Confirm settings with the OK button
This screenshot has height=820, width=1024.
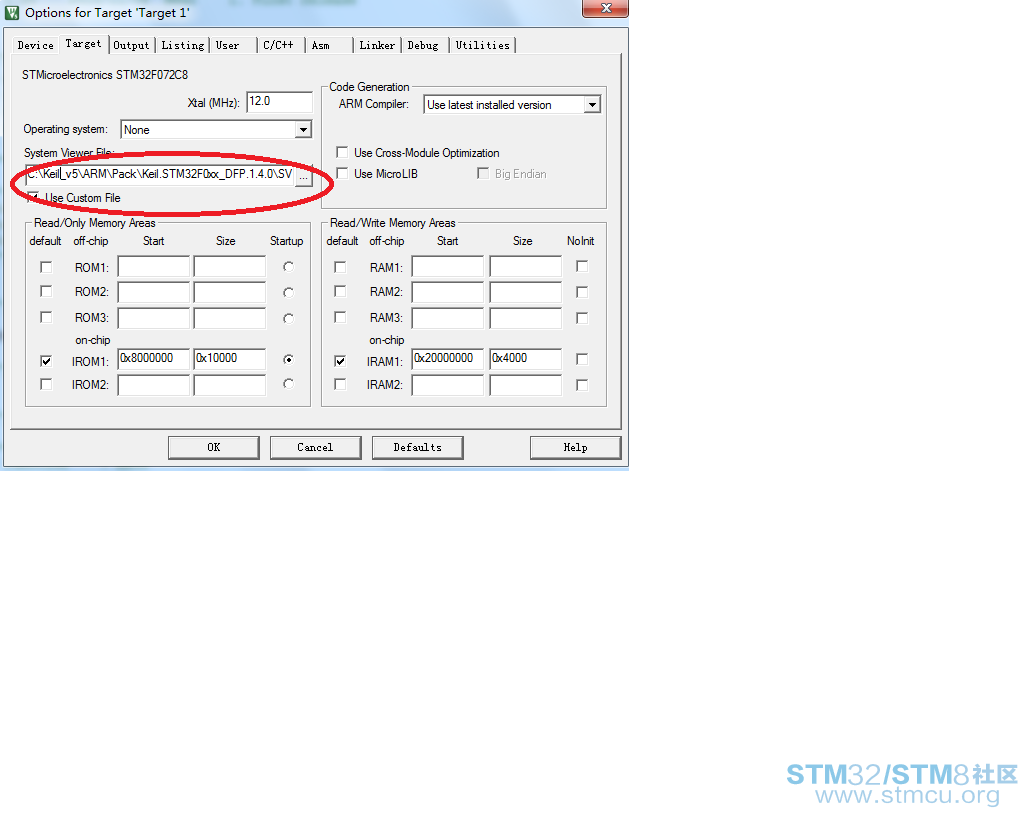click(214, 447)
